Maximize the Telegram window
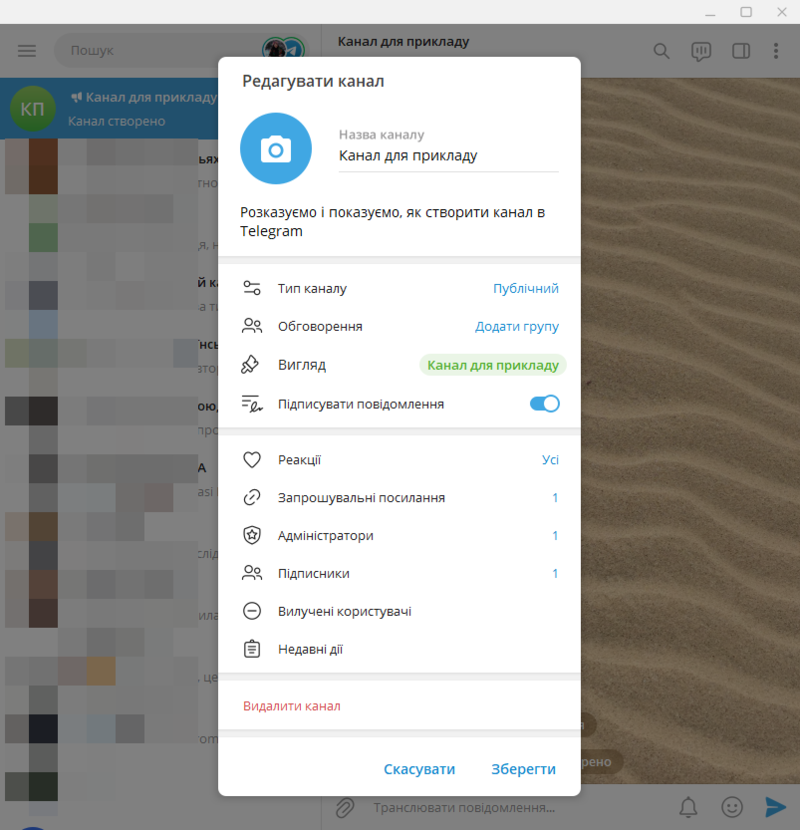 click(746, 12)
